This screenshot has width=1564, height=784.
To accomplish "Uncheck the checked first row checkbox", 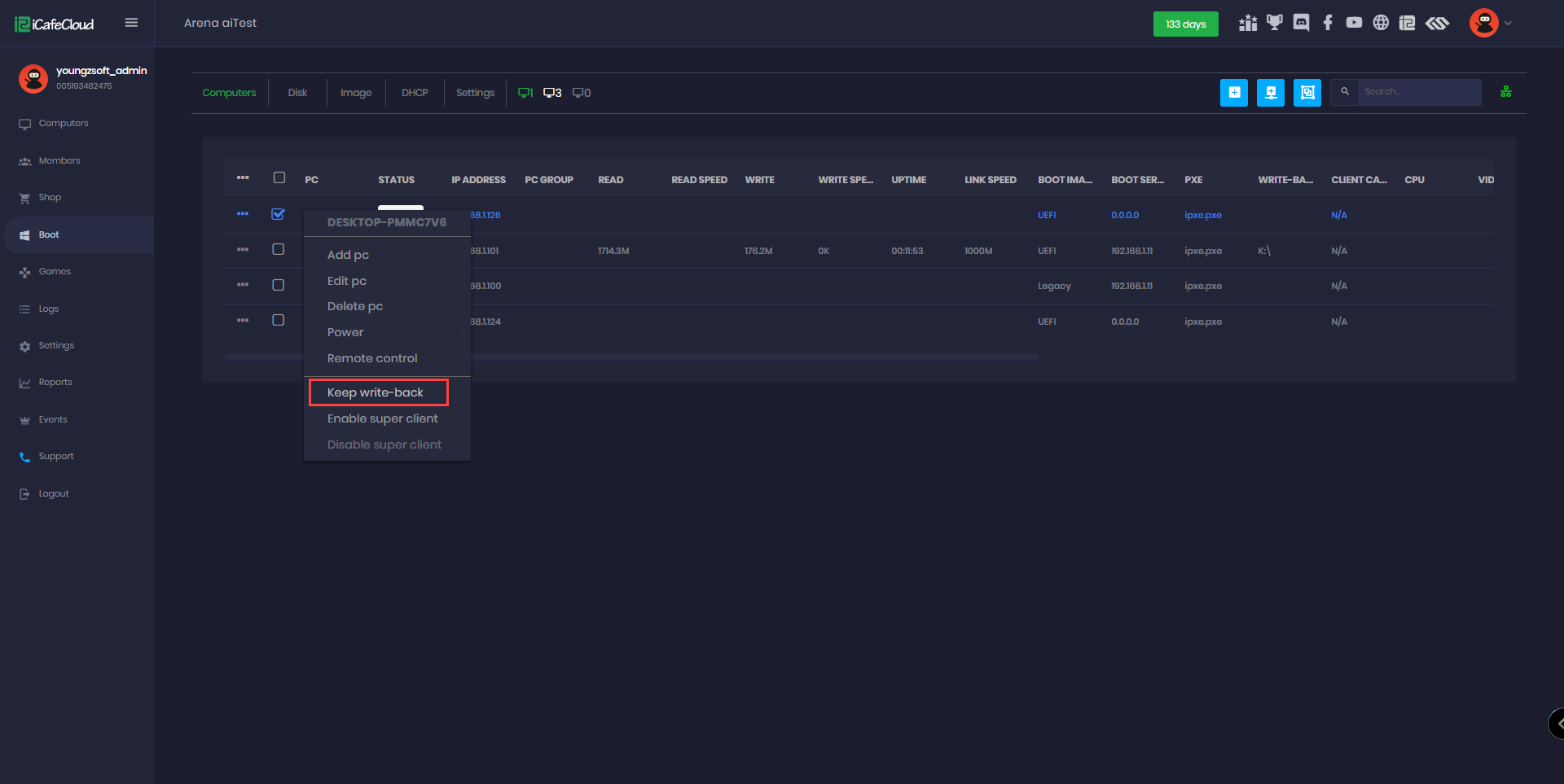I will click(x=279, y=214).
